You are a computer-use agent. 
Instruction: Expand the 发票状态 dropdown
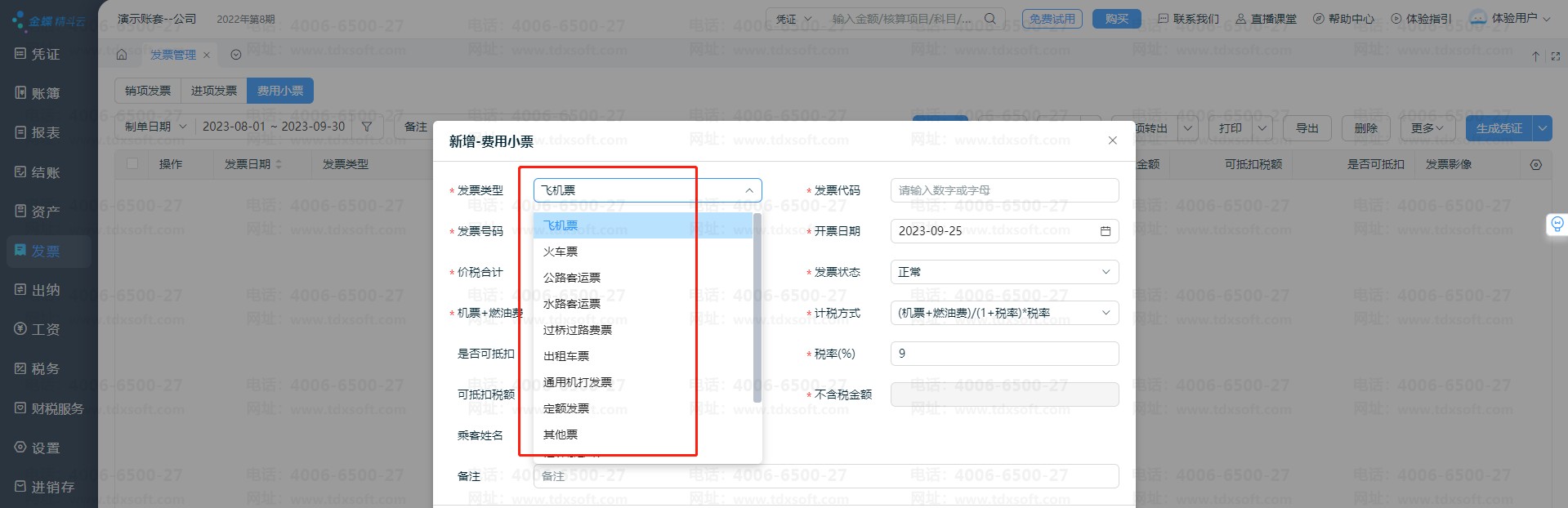1003,272
